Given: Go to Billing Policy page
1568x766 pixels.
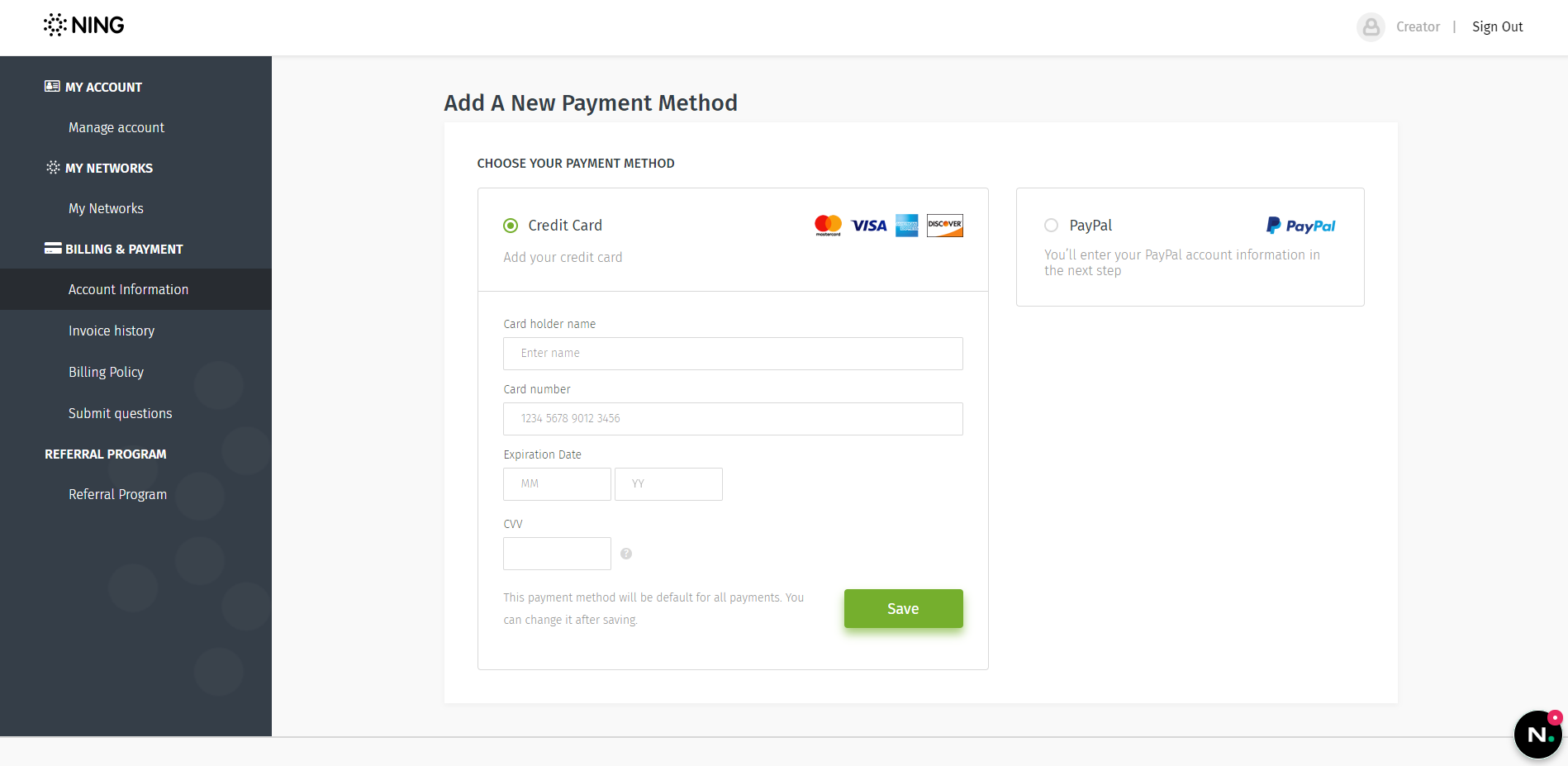Looking at the screenshot, I should pyautogui.click(x=106, y=372).
